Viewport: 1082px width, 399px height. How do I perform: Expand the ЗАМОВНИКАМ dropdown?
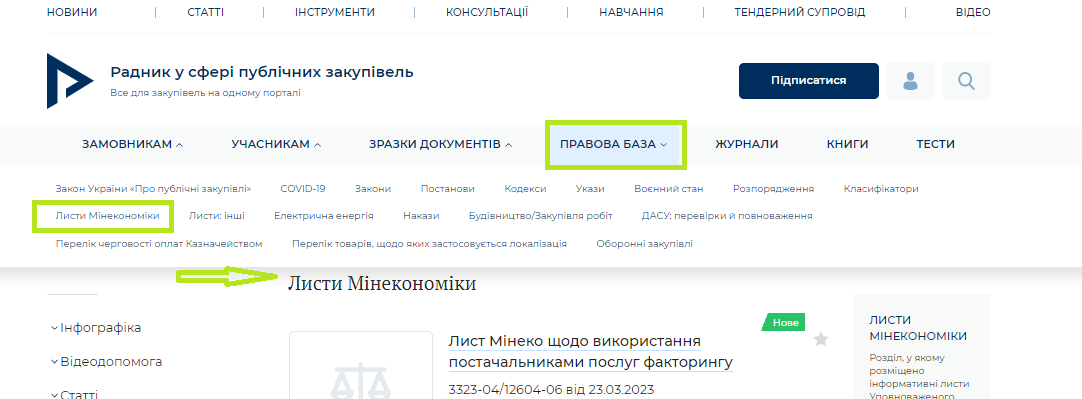pos(132,144)
